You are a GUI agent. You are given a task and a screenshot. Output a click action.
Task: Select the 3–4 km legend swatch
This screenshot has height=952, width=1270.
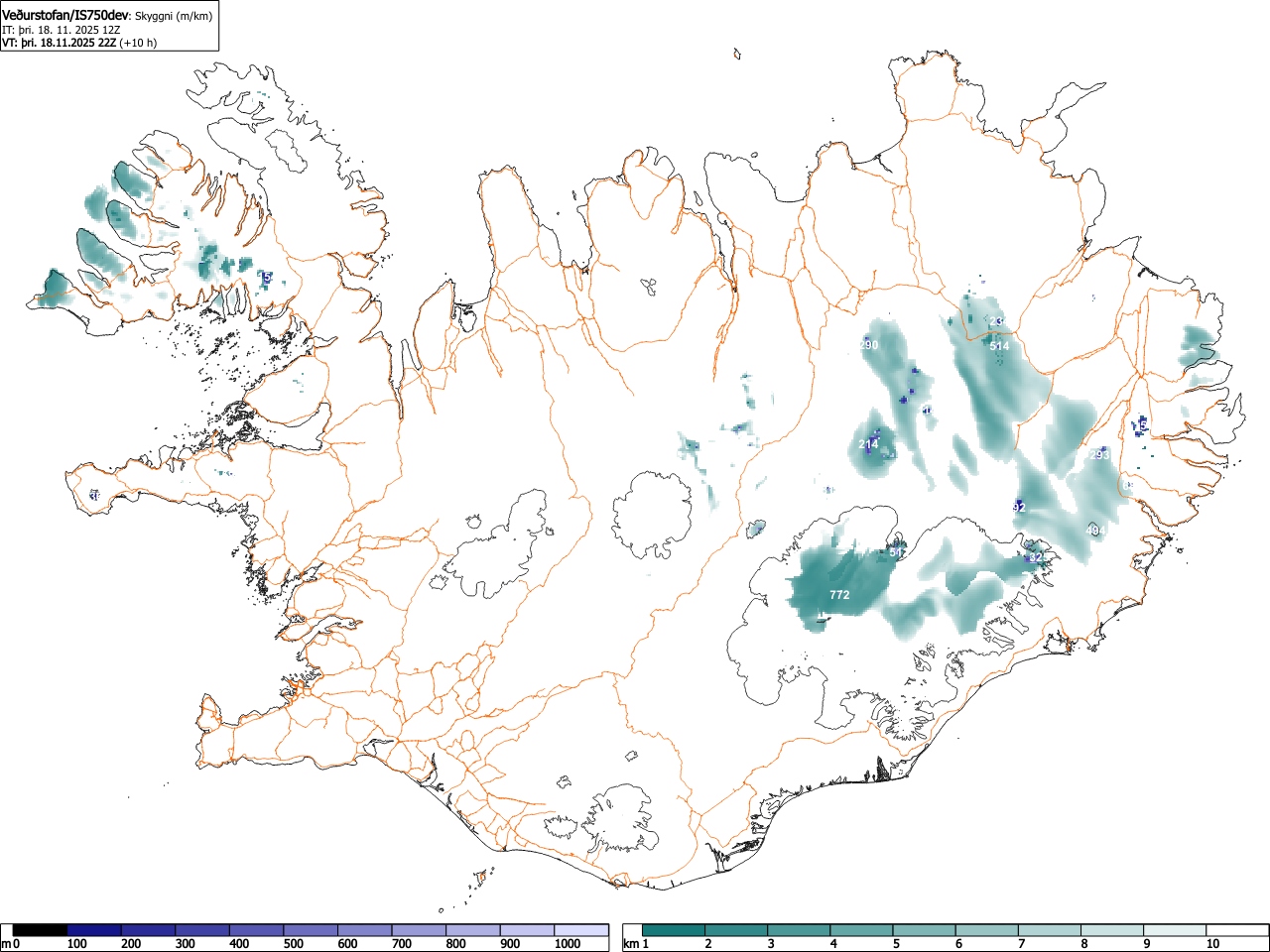tap(799, 930)
